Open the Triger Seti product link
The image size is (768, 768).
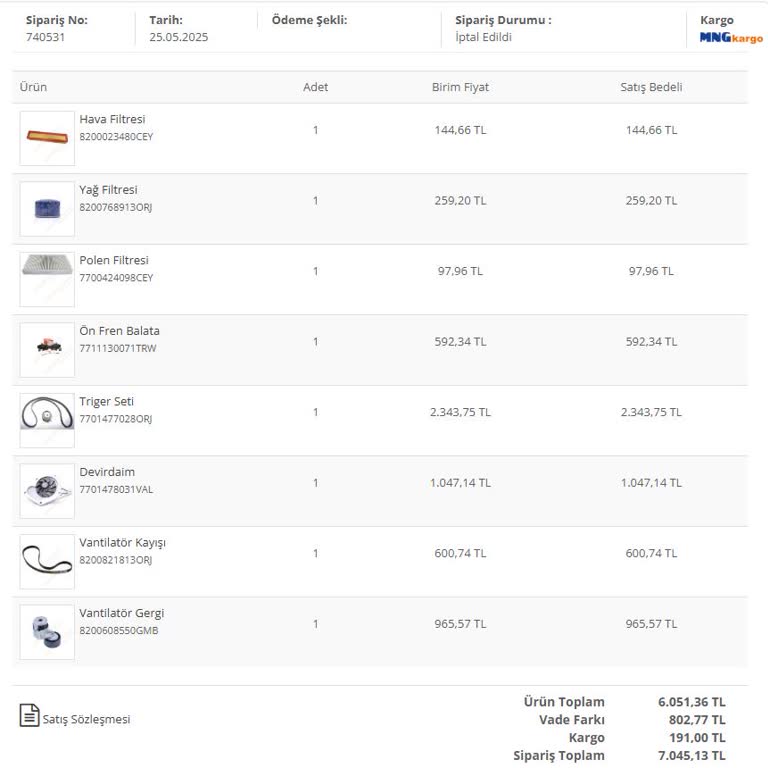pos(106,401)
